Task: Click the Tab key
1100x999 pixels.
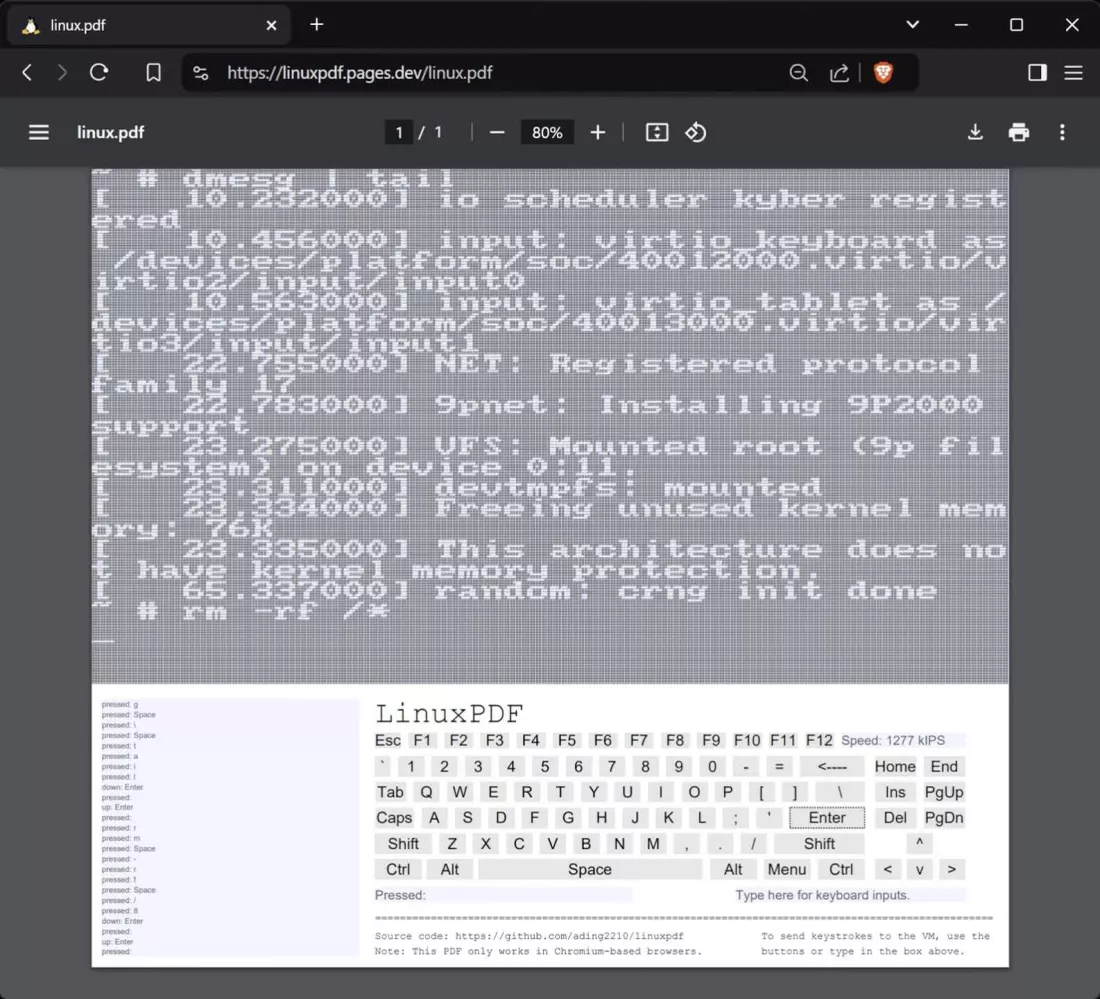Action: (x=390, y=792)
